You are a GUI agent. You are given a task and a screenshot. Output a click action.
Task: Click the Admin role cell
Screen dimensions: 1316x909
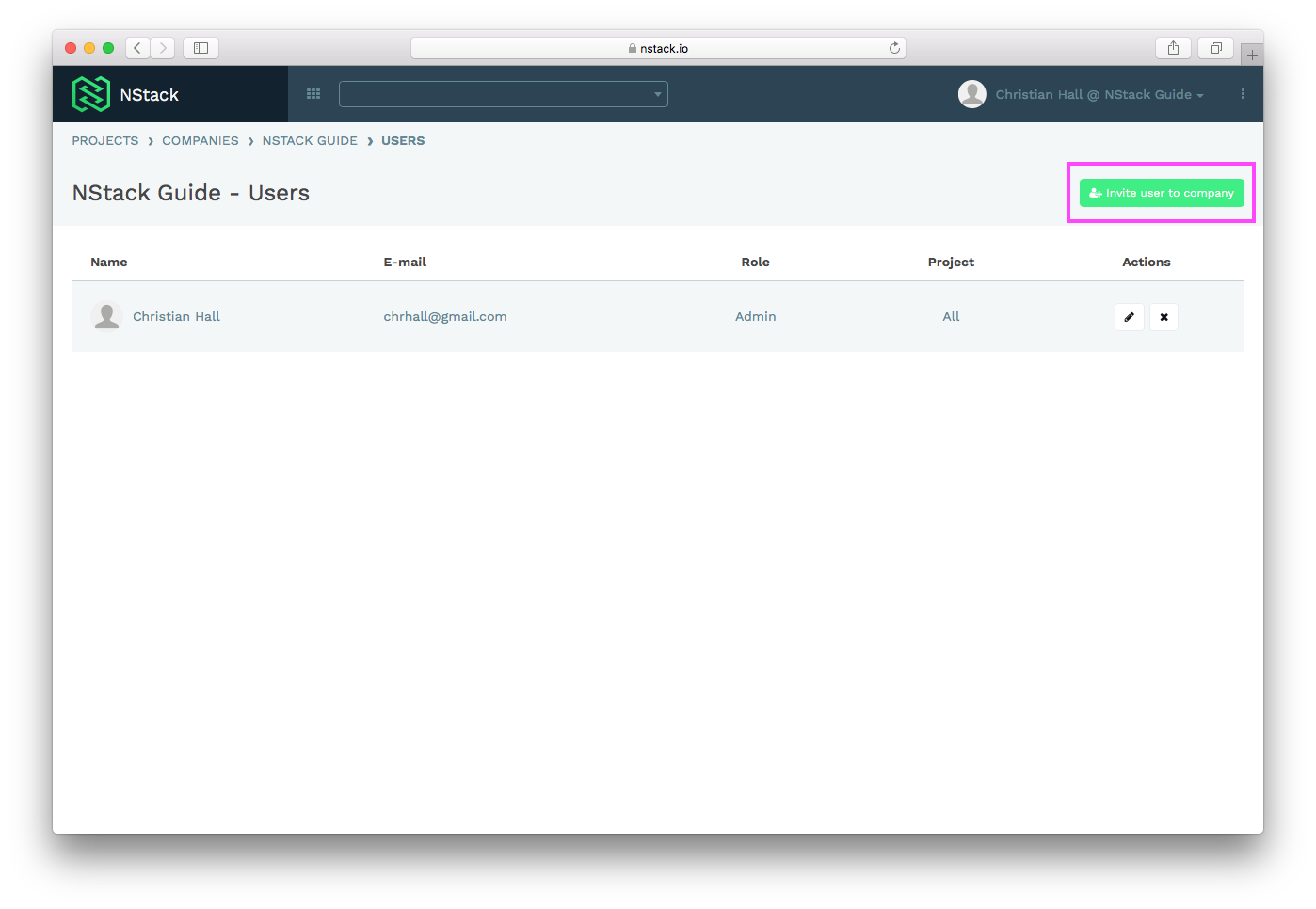tap(756, 317)
